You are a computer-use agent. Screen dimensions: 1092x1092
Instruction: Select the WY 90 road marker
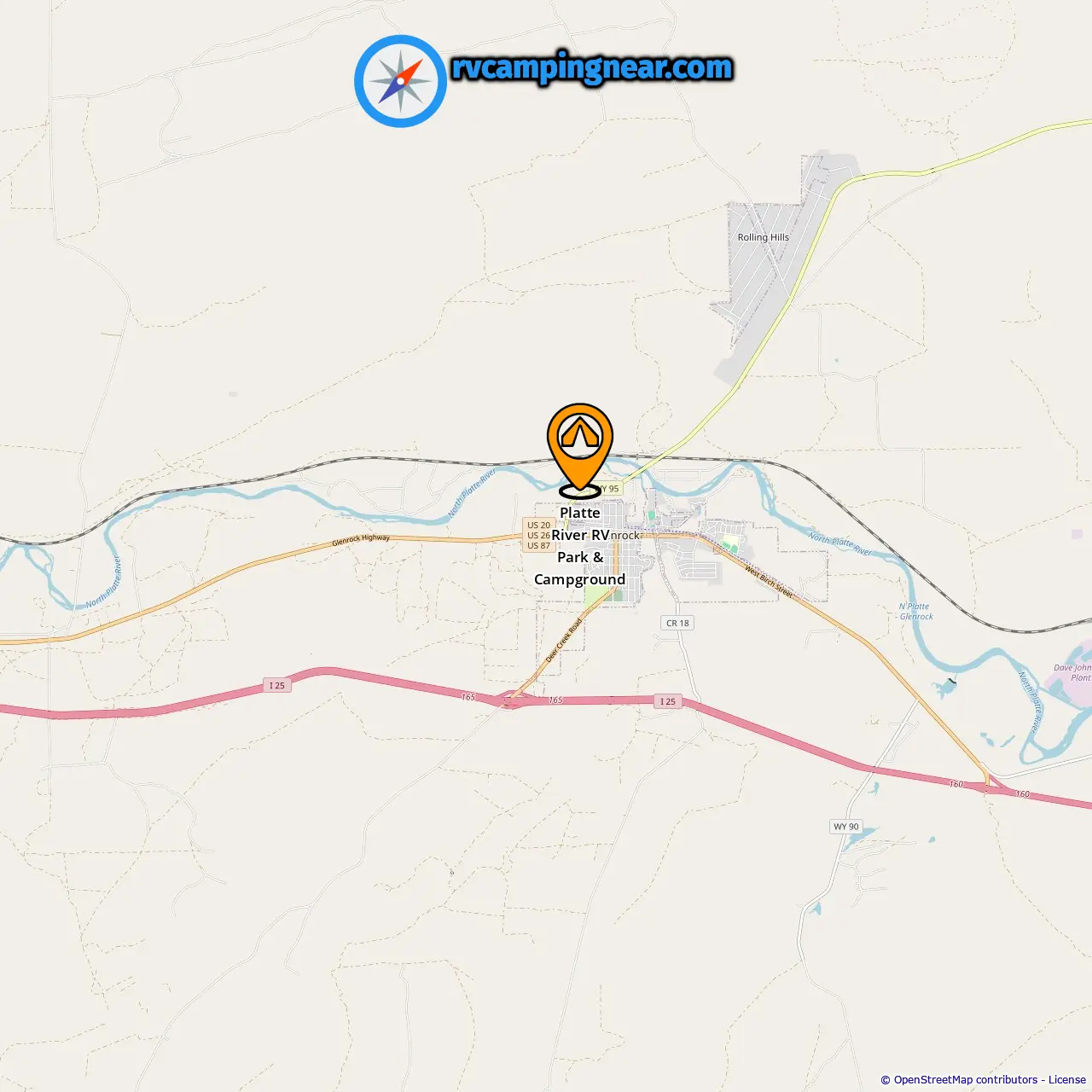pyautogui.click(x=846, y=827)
